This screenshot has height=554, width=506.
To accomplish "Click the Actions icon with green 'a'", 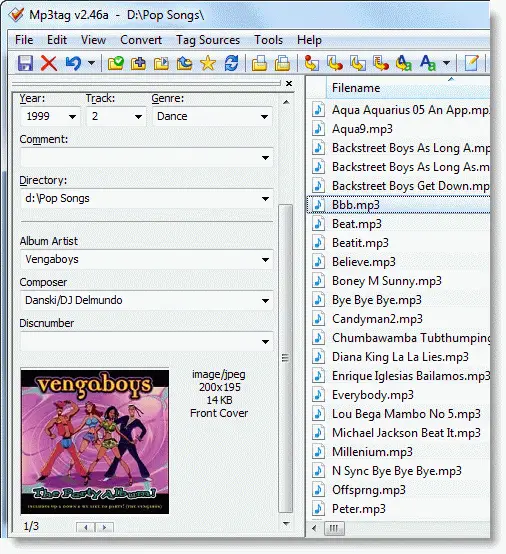I will (x=404, y=64).
